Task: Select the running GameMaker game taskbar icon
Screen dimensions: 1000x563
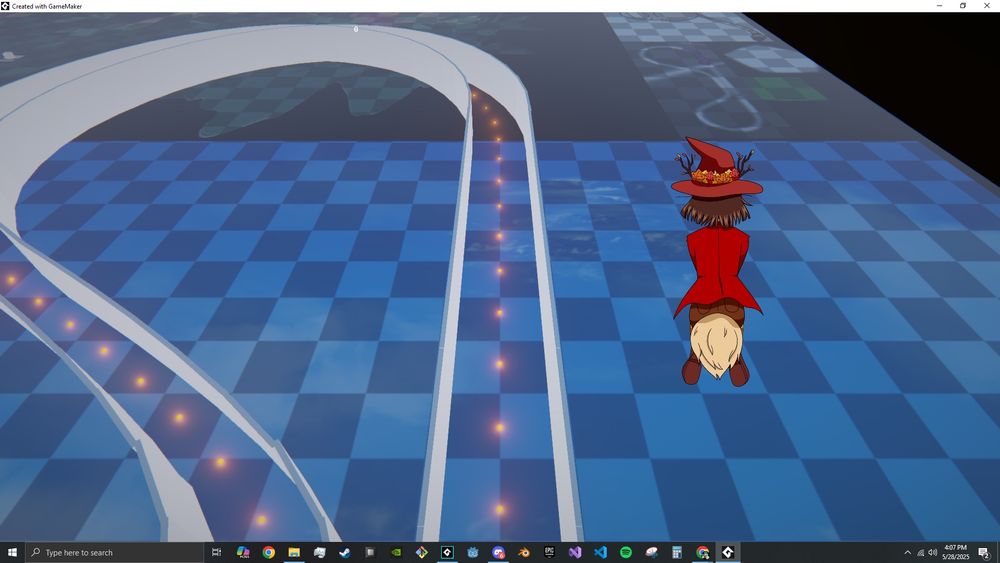Action: (x=728, y=552)
